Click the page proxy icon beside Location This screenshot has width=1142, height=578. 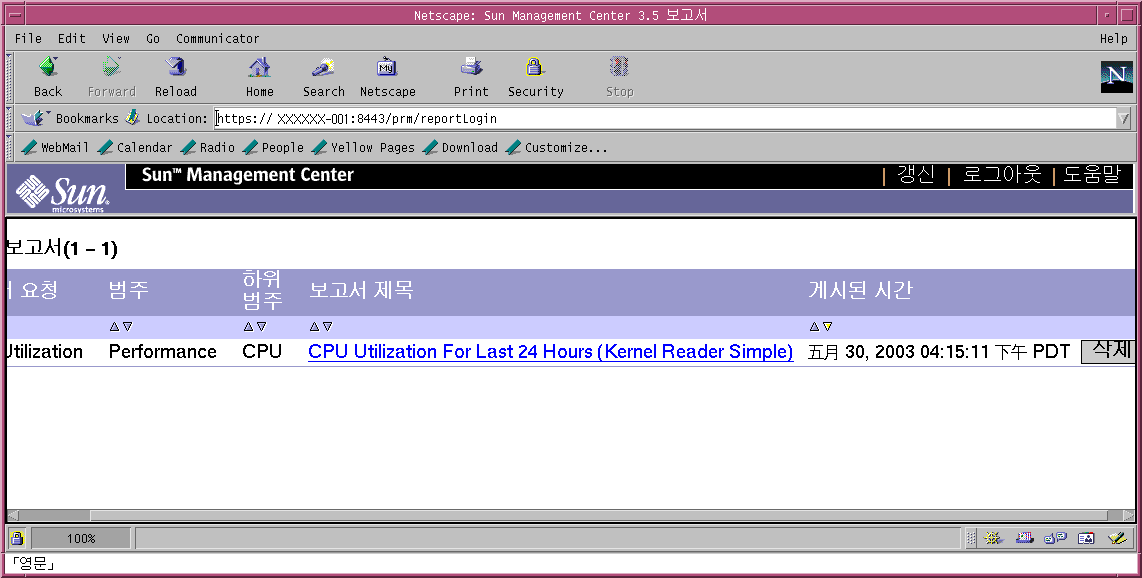coord(133,117)
